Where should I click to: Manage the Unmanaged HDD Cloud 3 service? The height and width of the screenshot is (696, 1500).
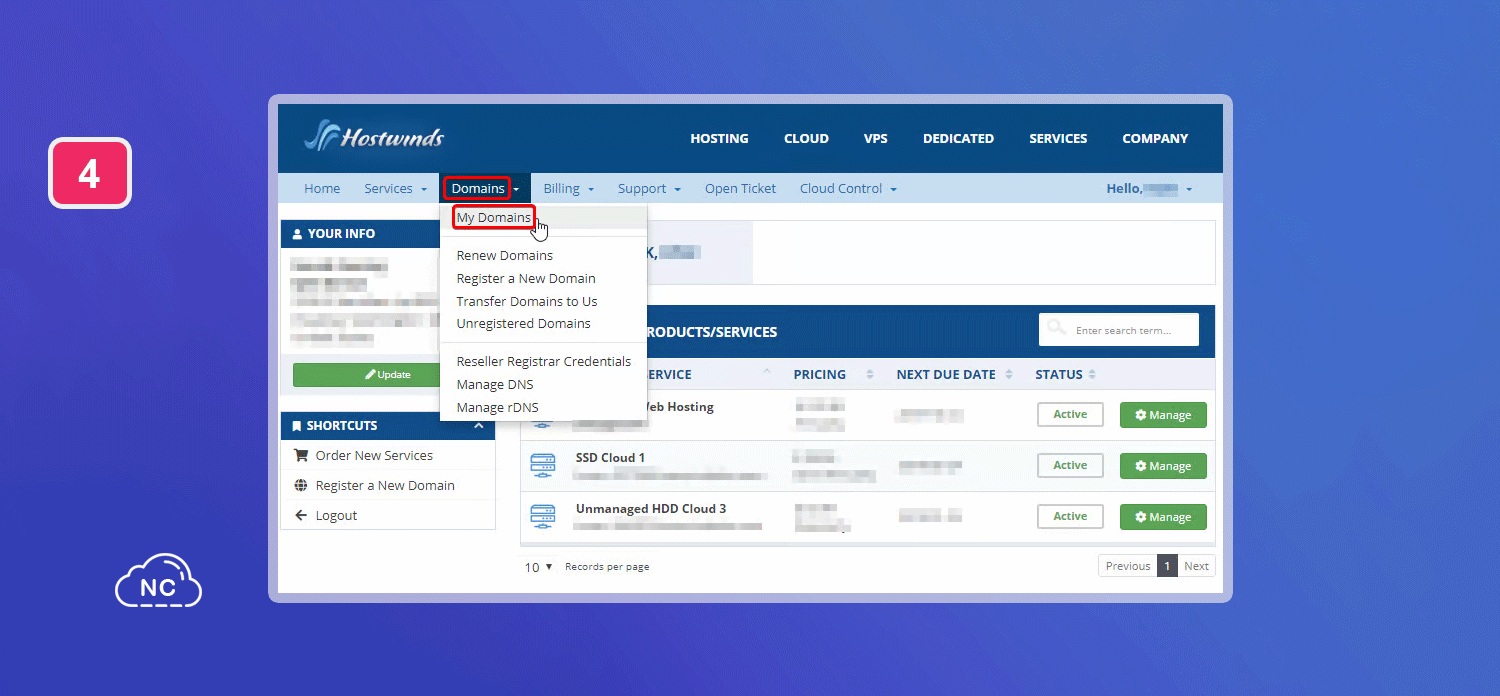1163,517
